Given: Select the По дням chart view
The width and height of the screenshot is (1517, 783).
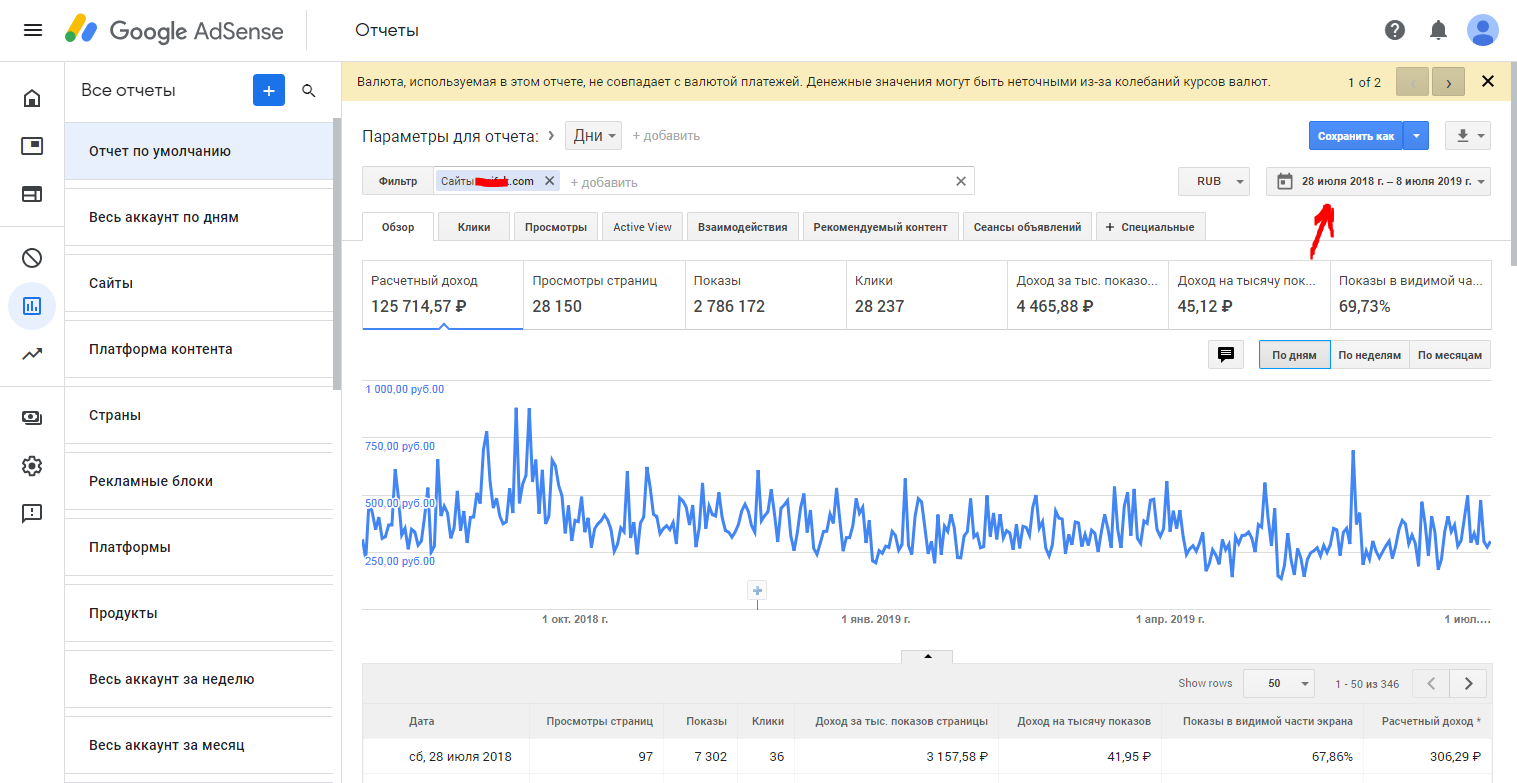Looking at the screenshot, I should point(1294,355).
